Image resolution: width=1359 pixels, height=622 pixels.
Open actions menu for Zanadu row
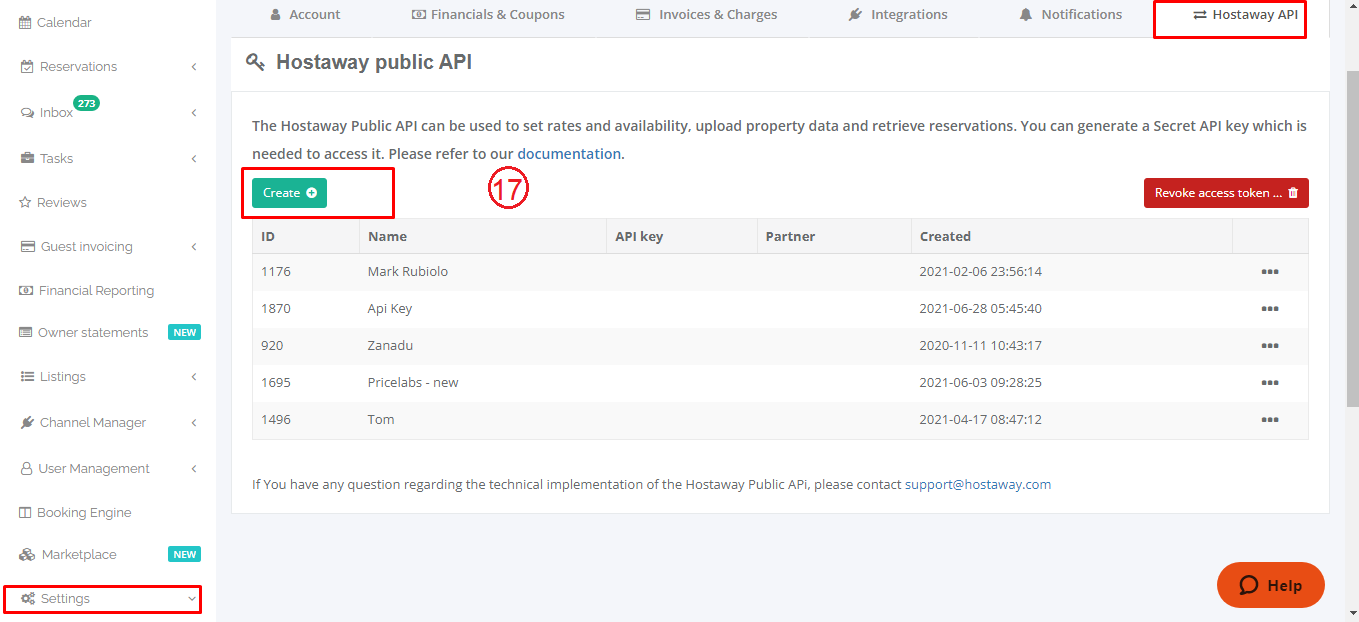pos(1270,346)
